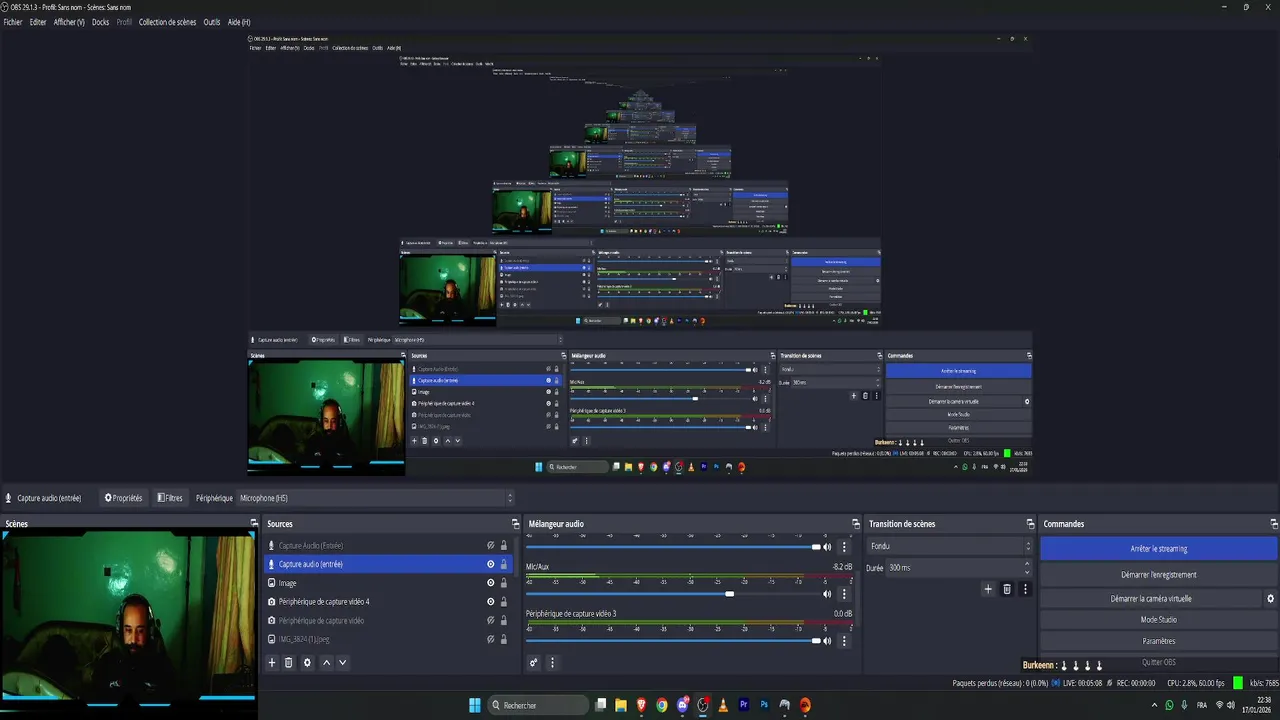Image resolution: width=1280 pixels, height=720 pixels.
Task: Undock the Mélangeur audio panel
Action: click(856, 524)
